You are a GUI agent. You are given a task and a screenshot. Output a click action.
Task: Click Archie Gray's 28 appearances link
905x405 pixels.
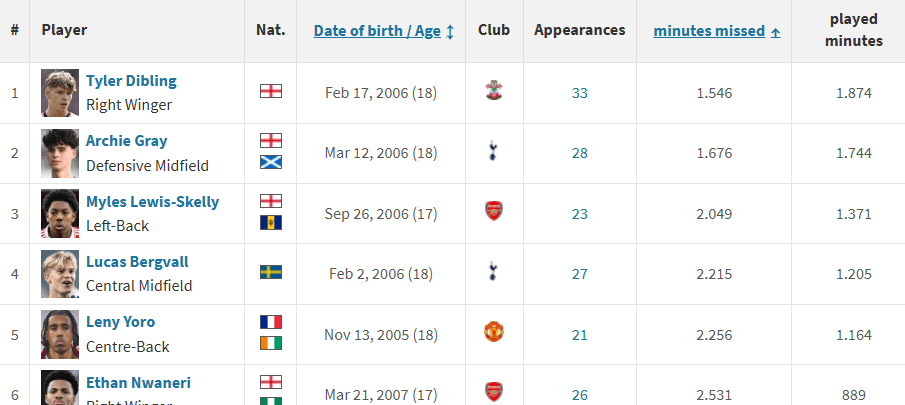(x=580, y=153)
